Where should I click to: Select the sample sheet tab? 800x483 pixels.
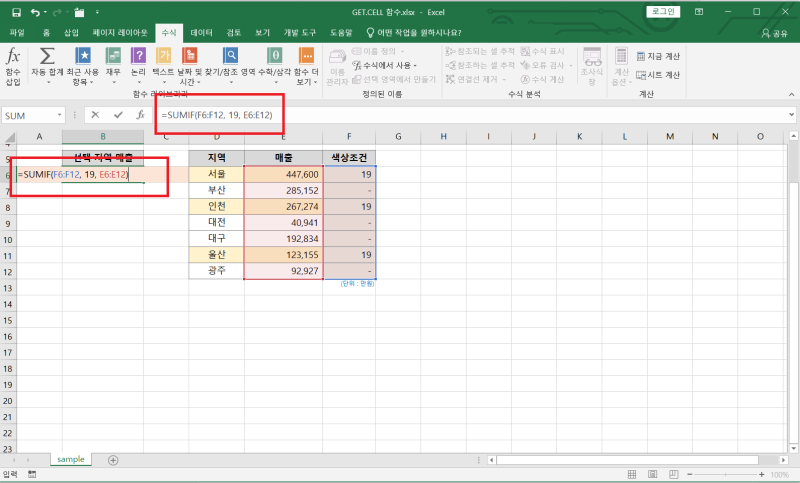point(71,459)
